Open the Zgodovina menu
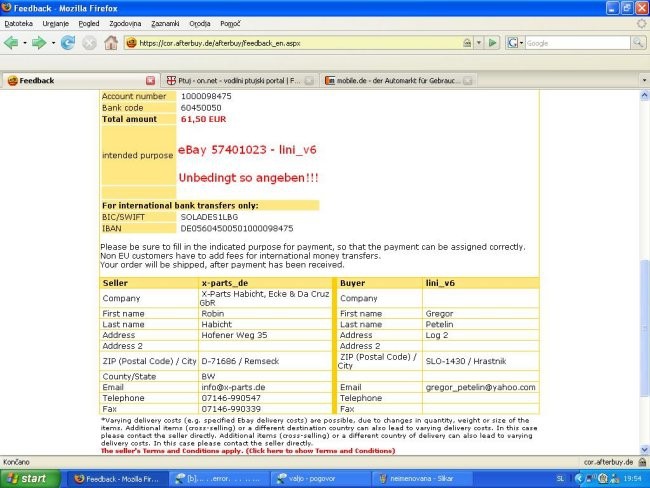This screenshot has width=650, height=488. (125, 24)
